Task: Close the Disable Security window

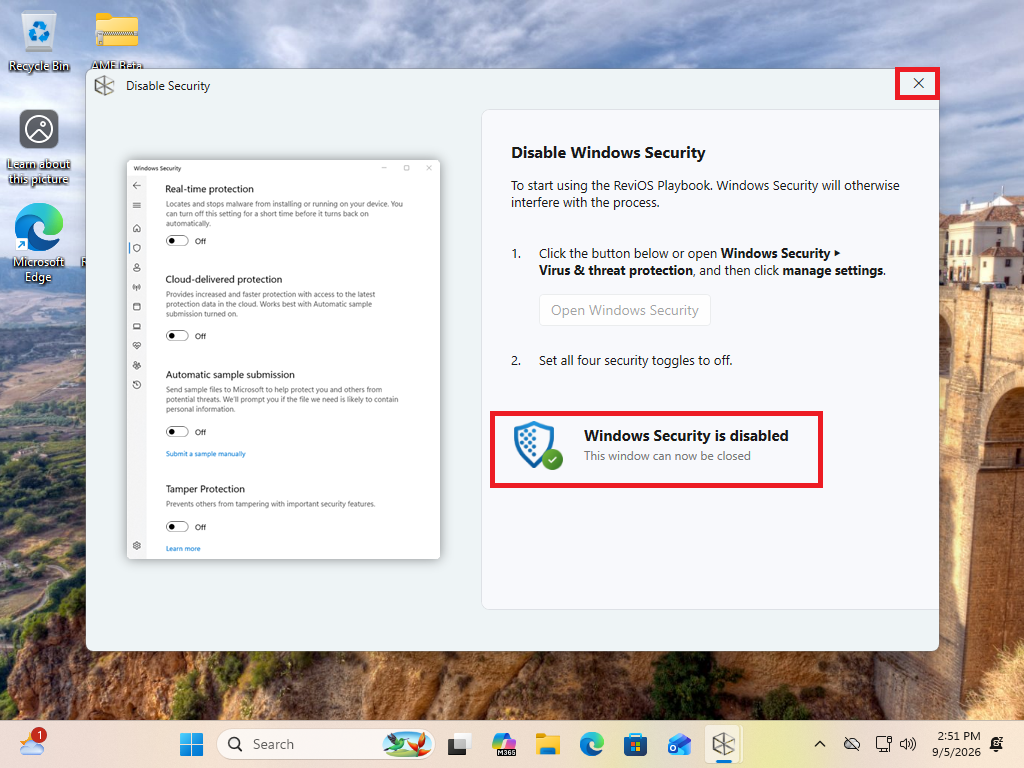Action: coord(918,84)
